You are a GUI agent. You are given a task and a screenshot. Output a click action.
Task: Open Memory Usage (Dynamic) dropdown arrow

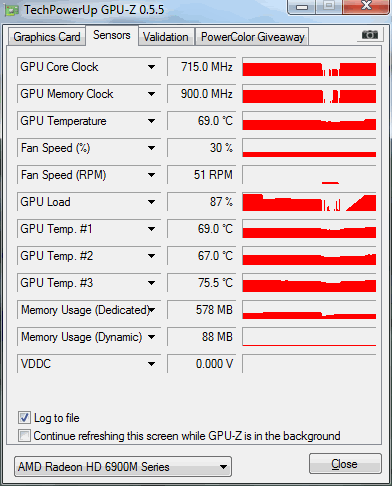click(x=151, y=337)
